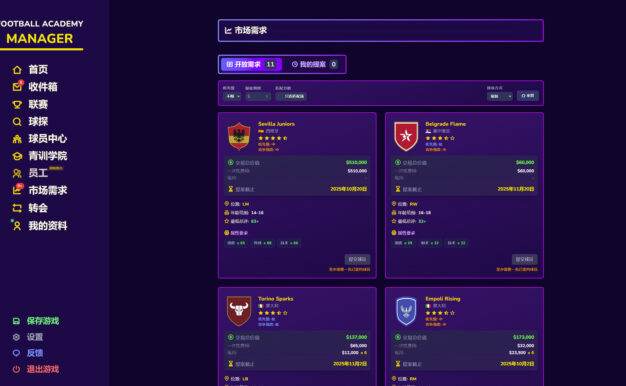Image resolution: width=626 pixels, height=386 pixels.
Task: Go to the 联赛 league section
Action: pos(30,104)
